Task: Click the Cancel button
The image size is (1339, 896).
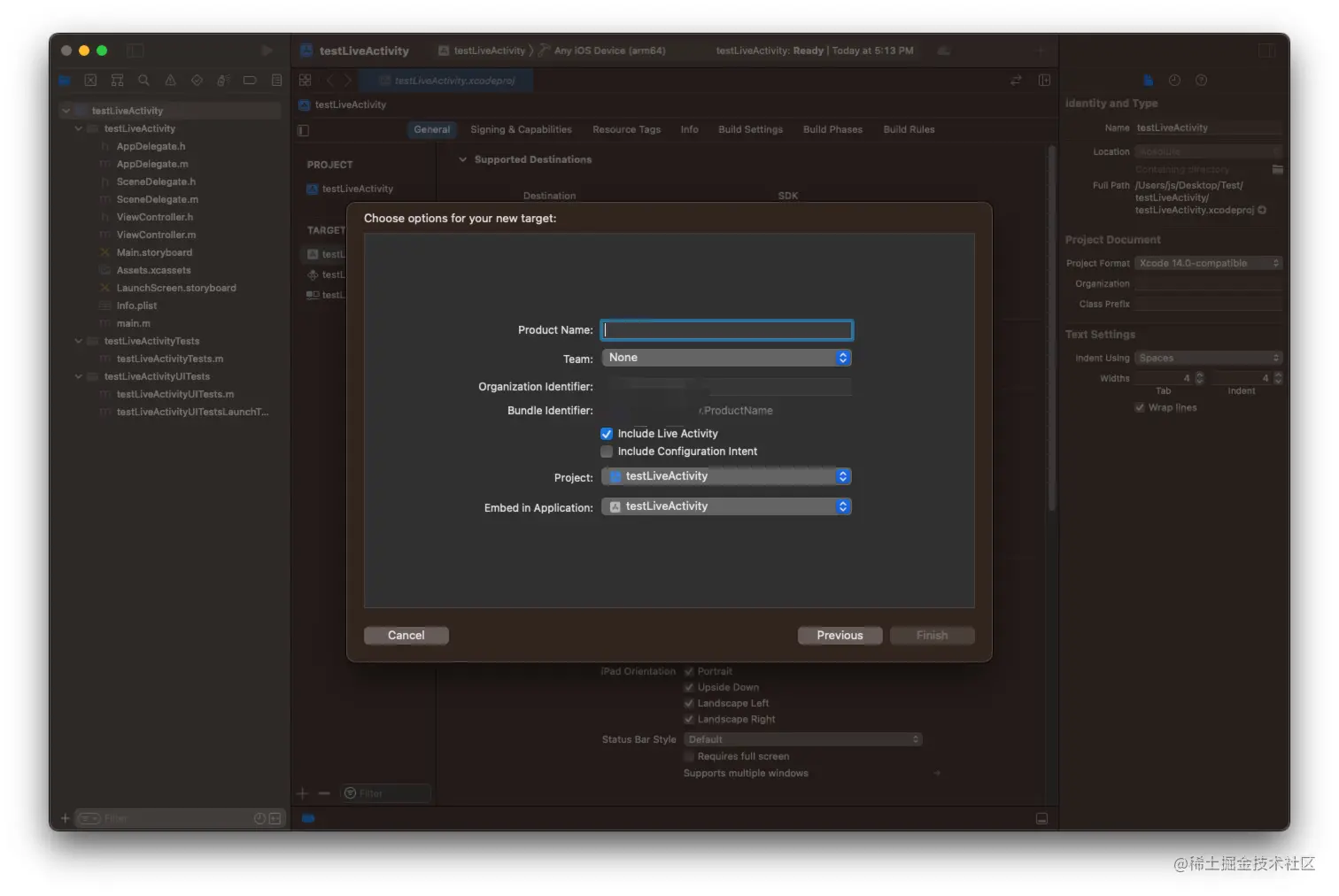Action: pos(406,636)
